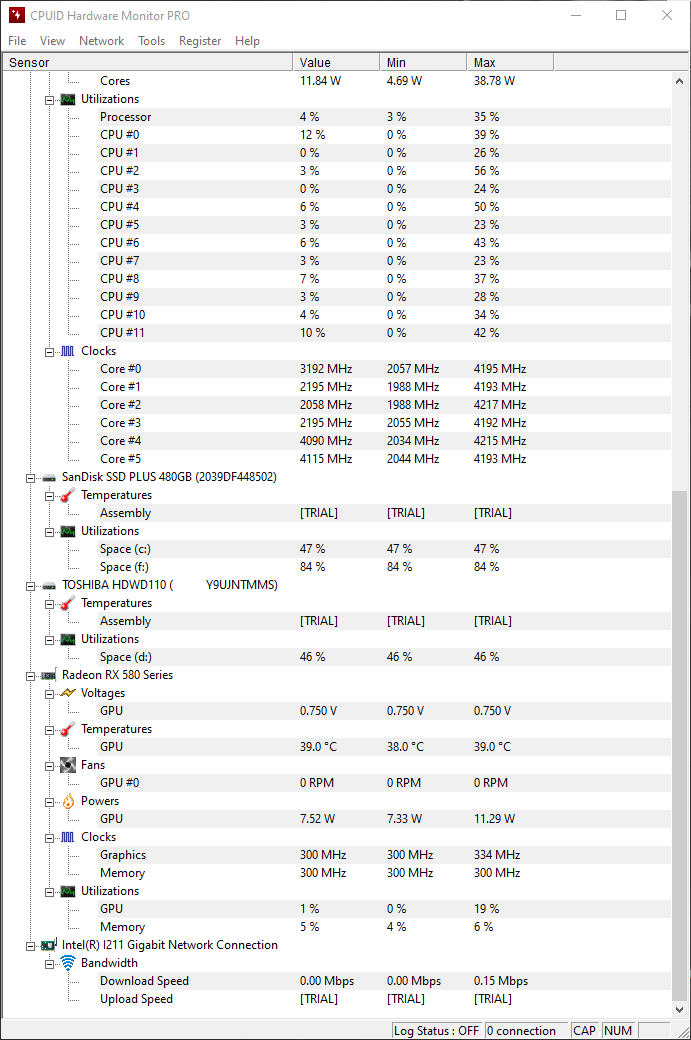Image resolution: width=691 pixels, height=1040 pixels.
Task: Click the thermometer icon for SanDisk SSD Temperatures
Action: [x=66, y=494]
